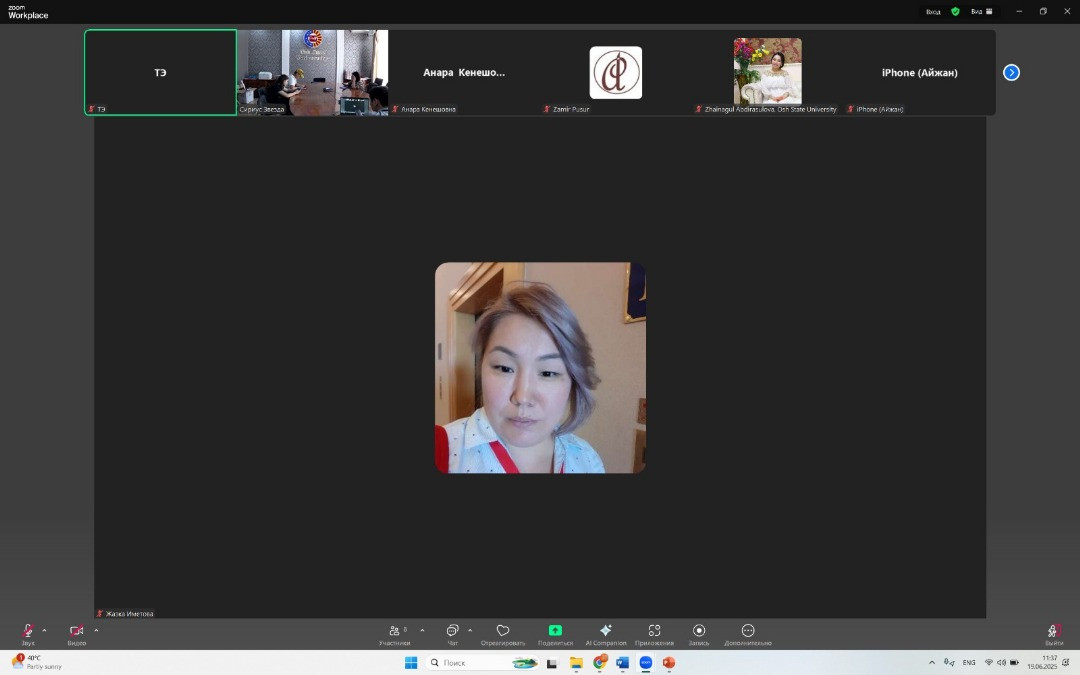Viewport: 1080px width, 675px height.
Task: Open the Участники participants panel
Action: coord(396,632)
